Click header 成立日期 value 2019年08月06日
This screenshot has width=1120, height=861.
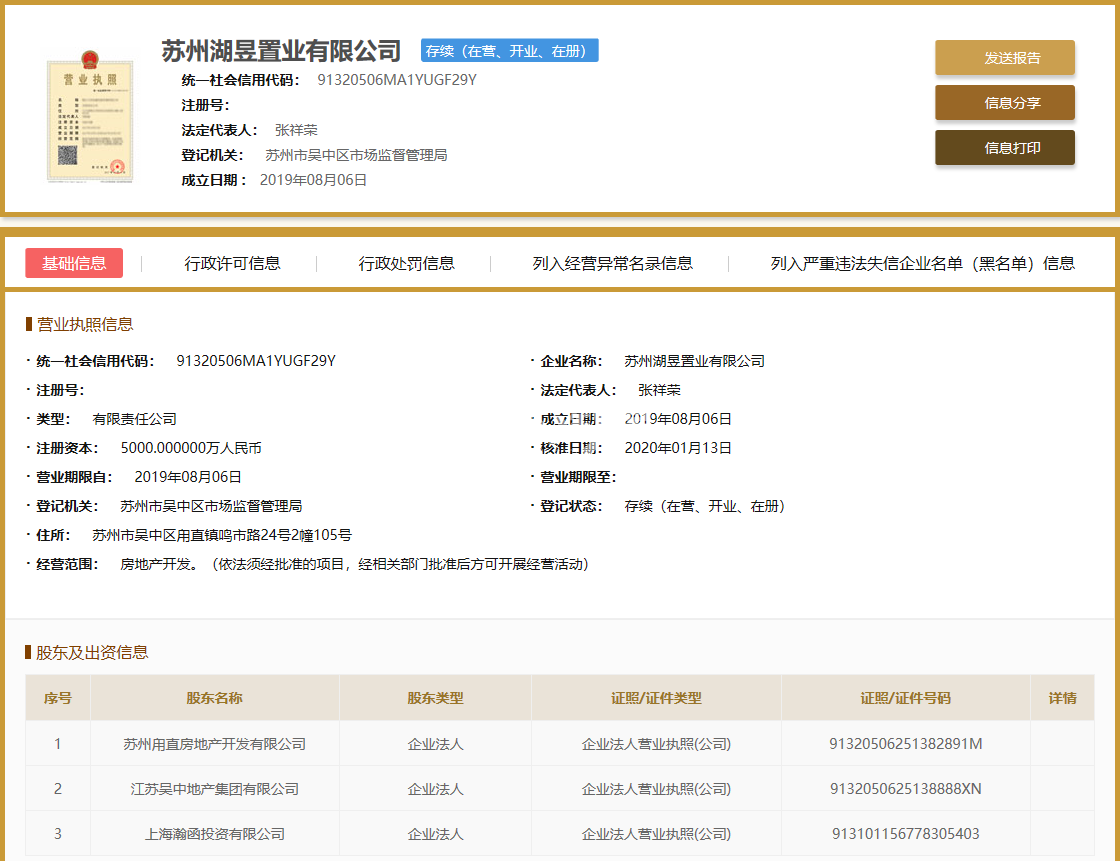[313, 180]
